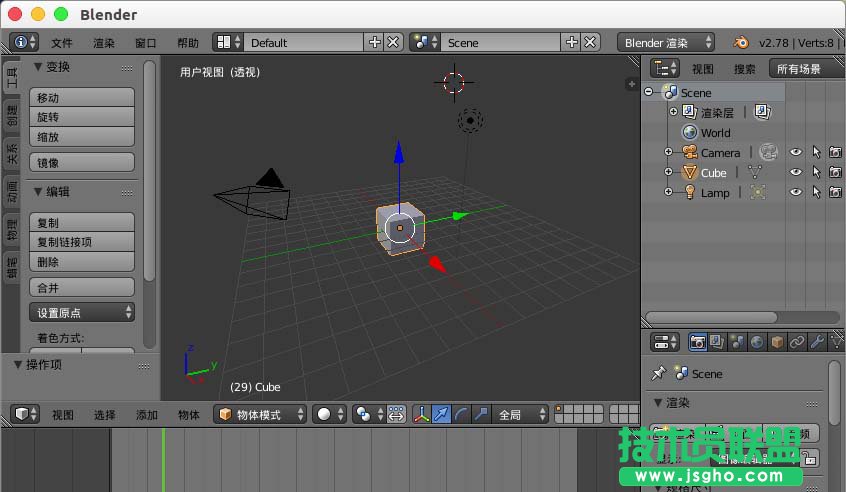This screenshot has height=492, width=846.
Task: Click the 合并 button
Action: pos(82,287)
